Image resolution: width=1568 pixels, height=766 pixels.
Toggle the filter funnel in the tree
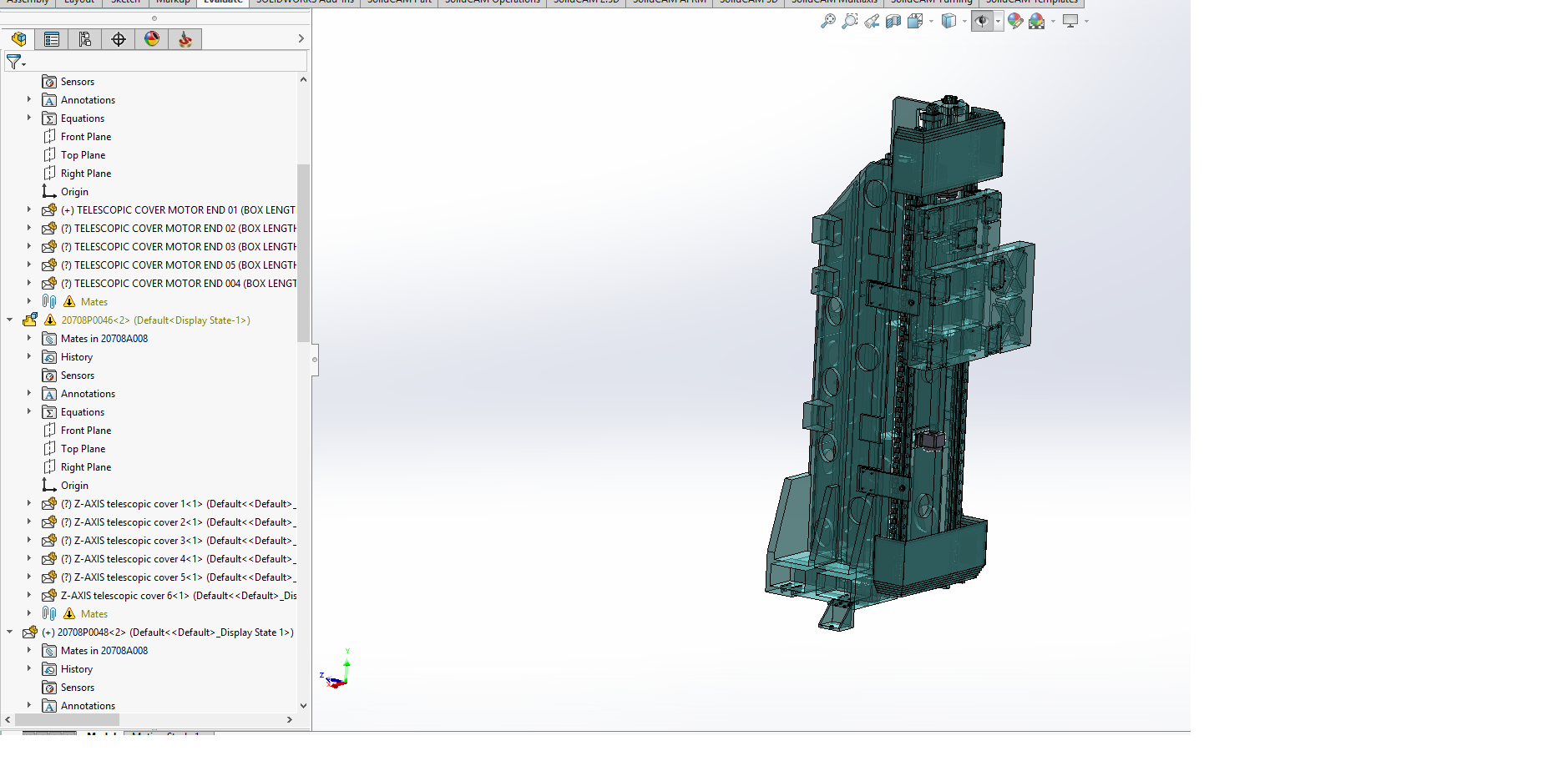coord(13,61)
